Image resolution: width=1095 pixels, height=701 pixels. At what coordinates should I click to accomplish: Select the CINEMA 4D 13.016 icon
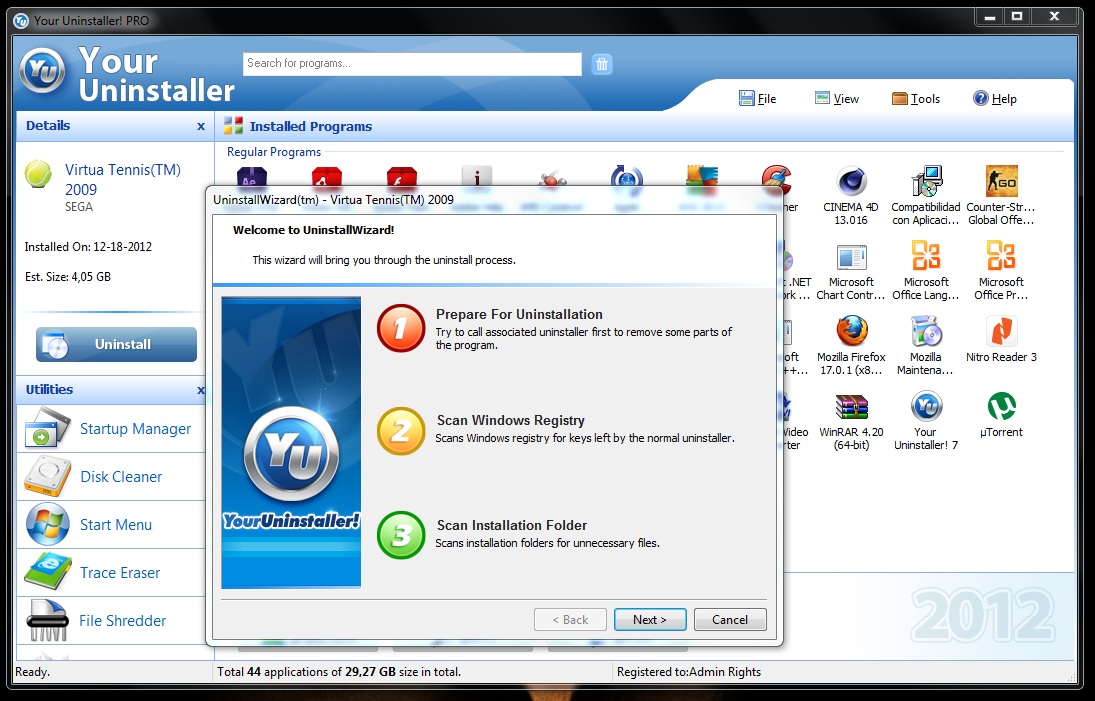pos(851,181)
